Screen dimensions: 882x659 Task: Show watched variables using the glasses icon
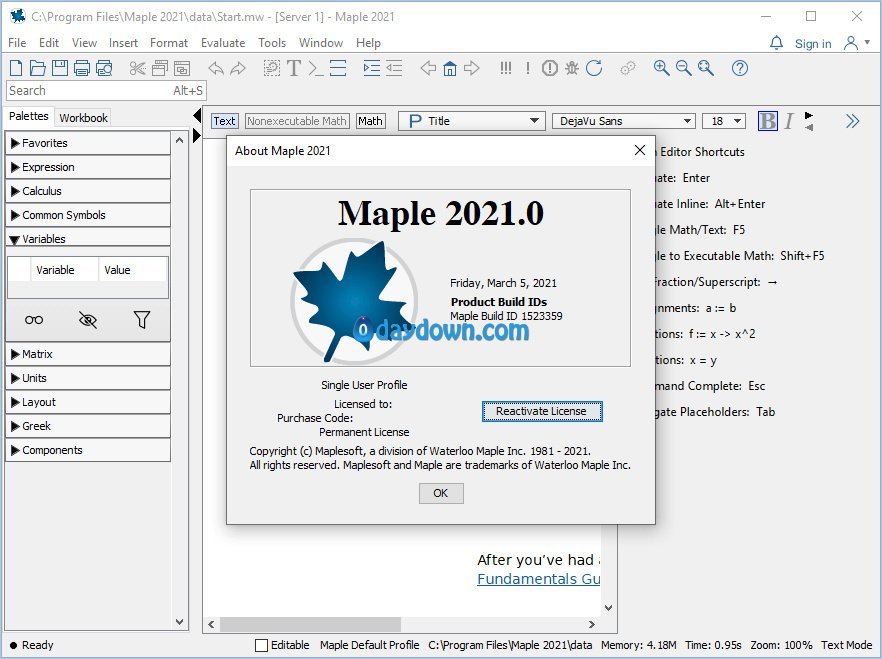[34, 320]
